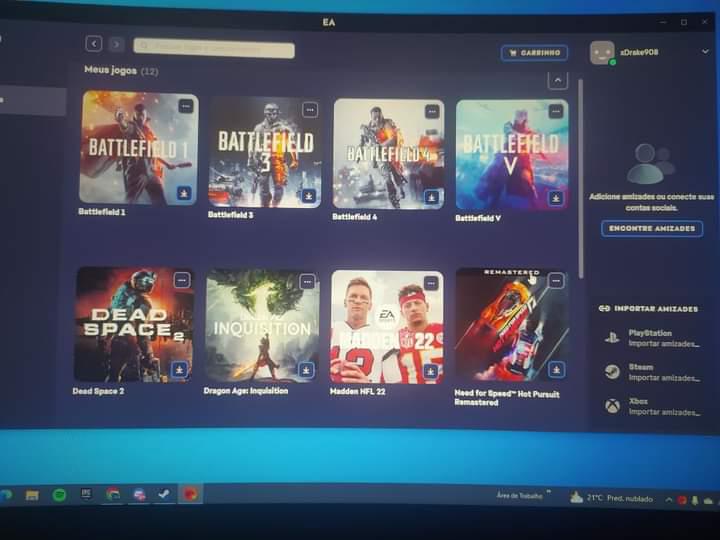720x540 pixels.
Task: Click the search input field
Action: tap(214, 48)
